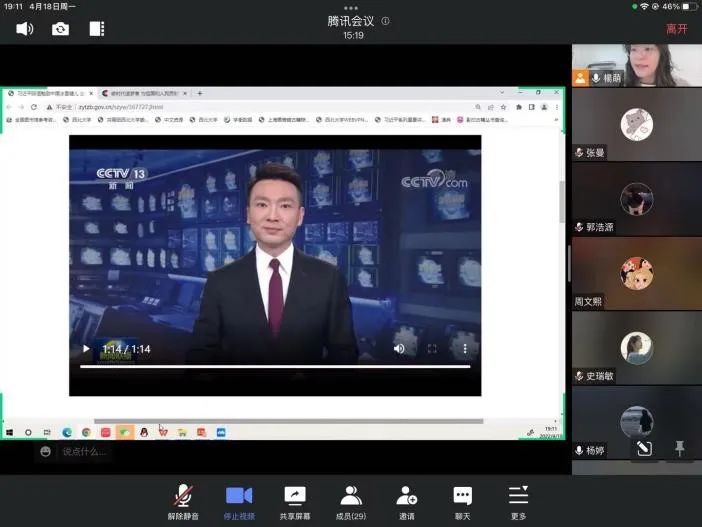Image resolution: width=702 pixels, height=527 pixels.
Task: Toggle the shared video's volume icon
Action: (x=399, y=349)
